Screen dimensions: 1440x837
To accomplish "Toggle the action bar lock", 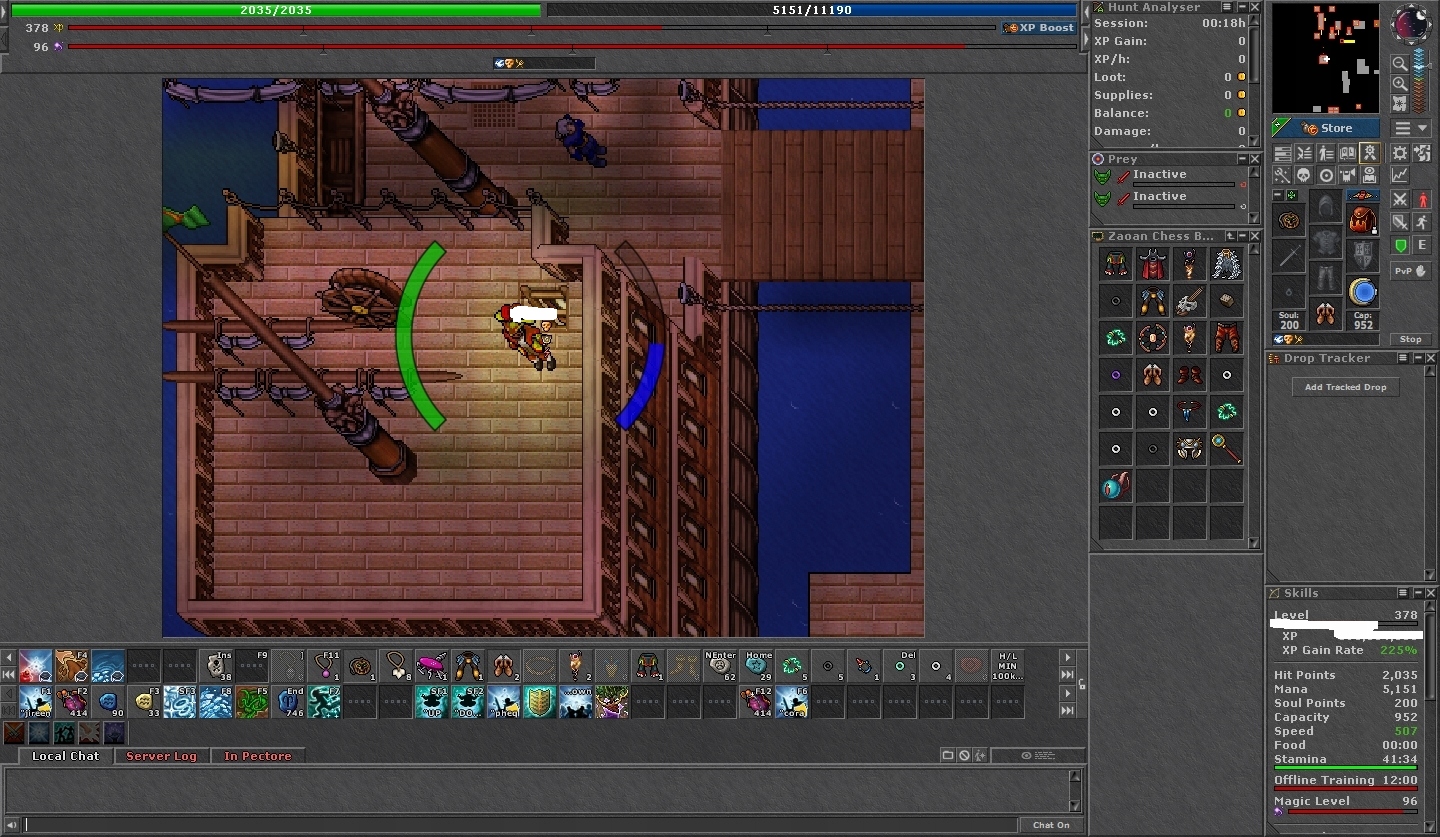I will click(x=1081, y=684).
